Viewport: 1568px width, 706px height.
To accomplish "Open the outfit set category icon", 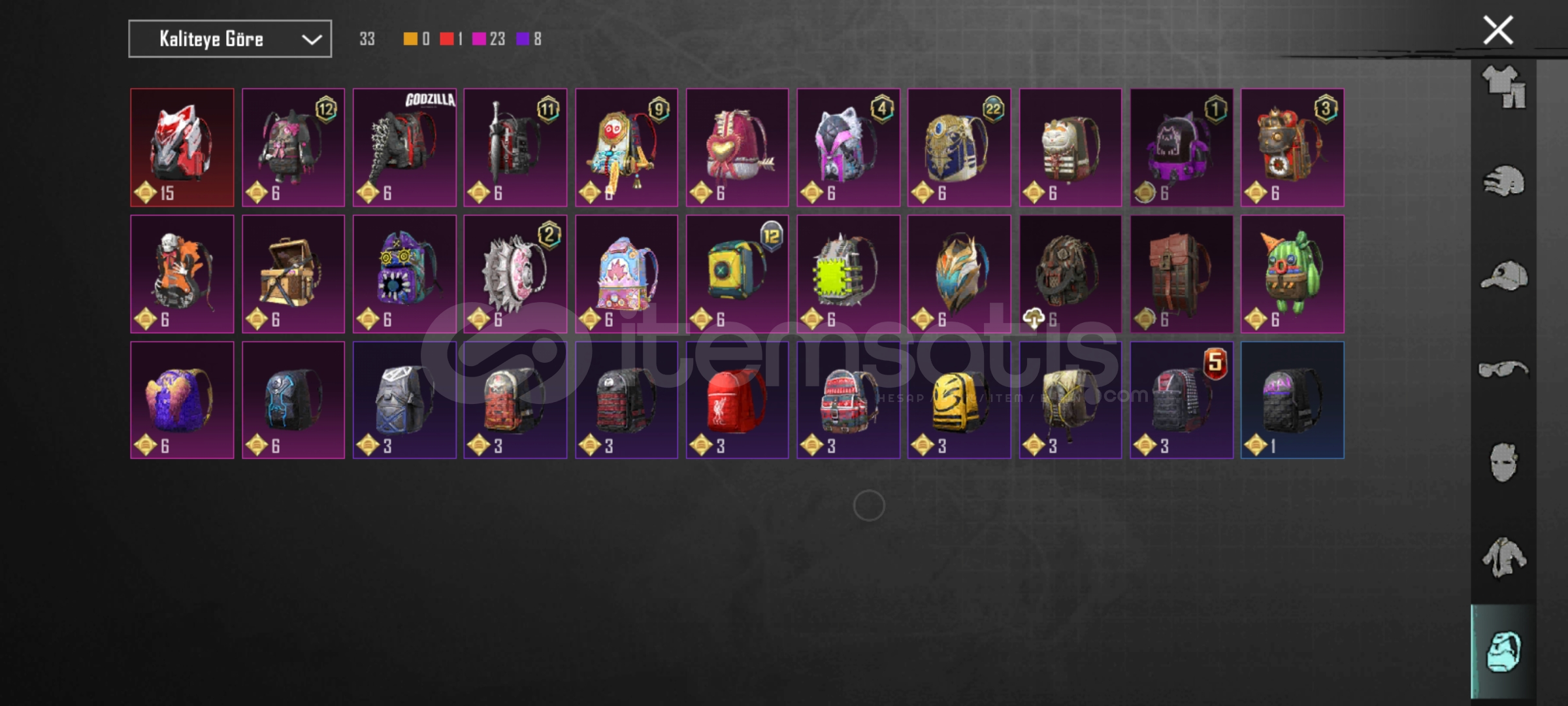I will coord(1503,87).
